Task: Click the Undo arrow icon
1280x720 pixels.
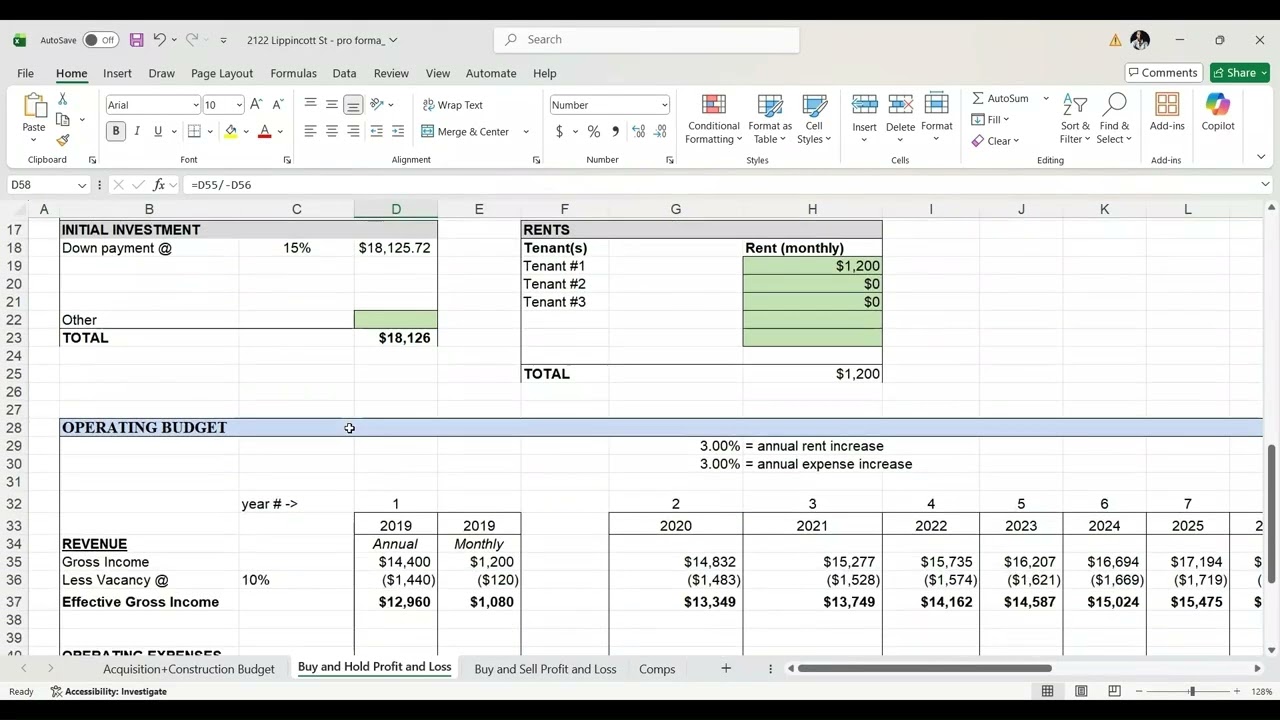Action: click(159, 40)
